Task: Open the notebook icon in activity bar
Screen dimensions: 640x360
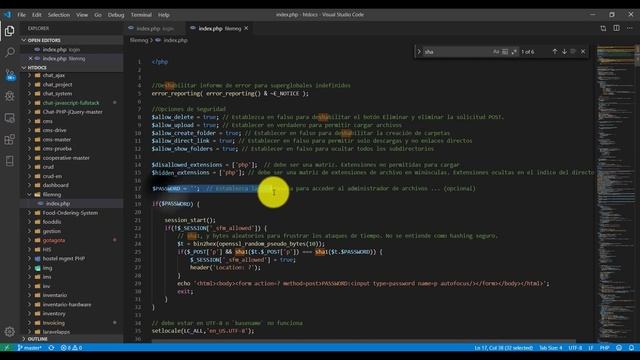Action: 9,161
